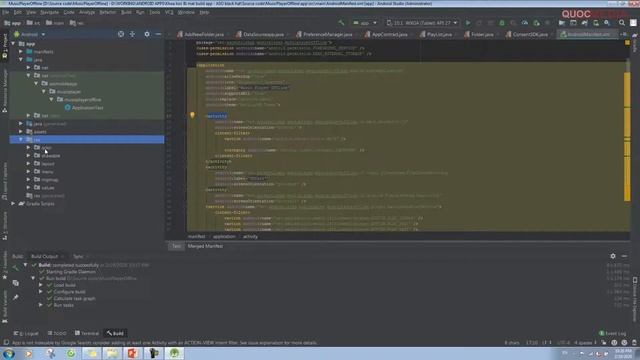Switch to Merged Manifest tab

(205, 246)
